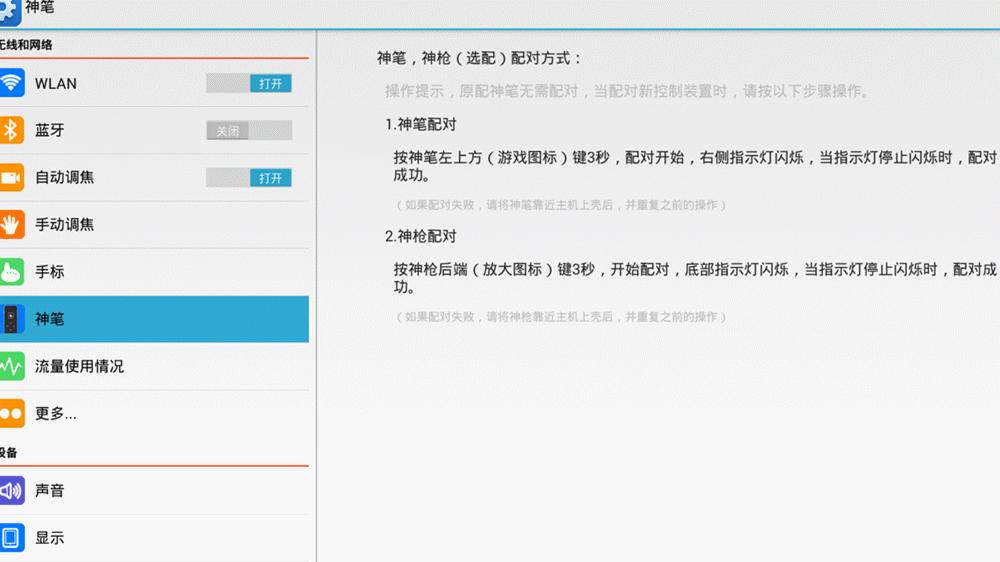The width and height of the screenshot is (1000, 562).
Task: Click the 神笔 remote pen icon
Action: pyautogui.click(x=11, y=319)
